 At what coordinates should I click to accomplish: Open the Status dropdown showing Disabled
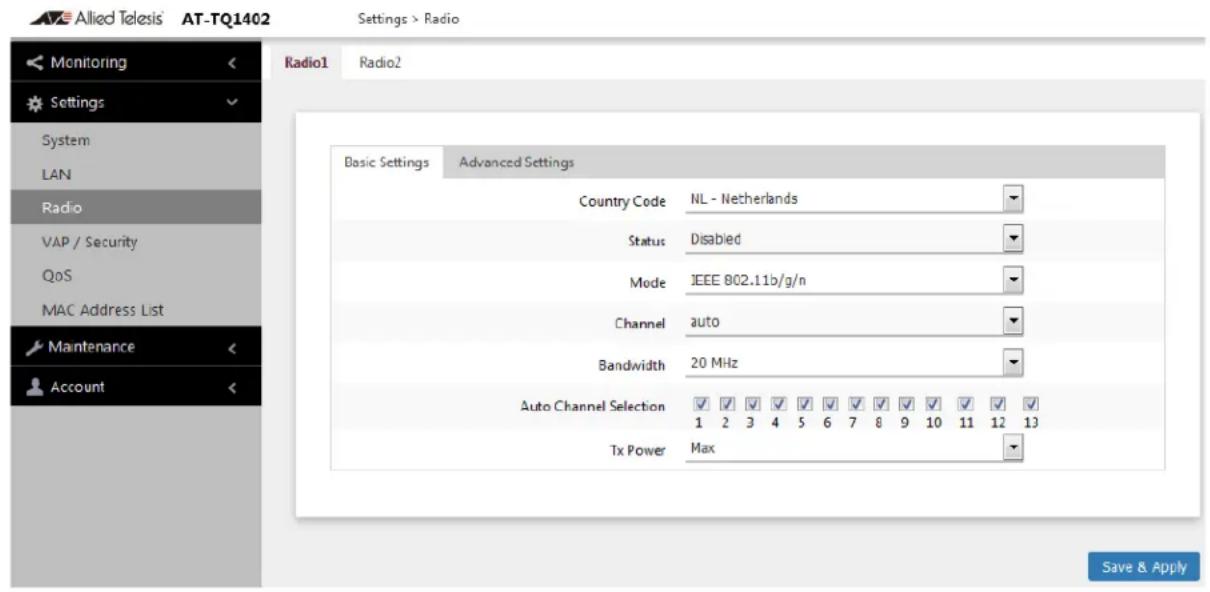pos(855,240)
